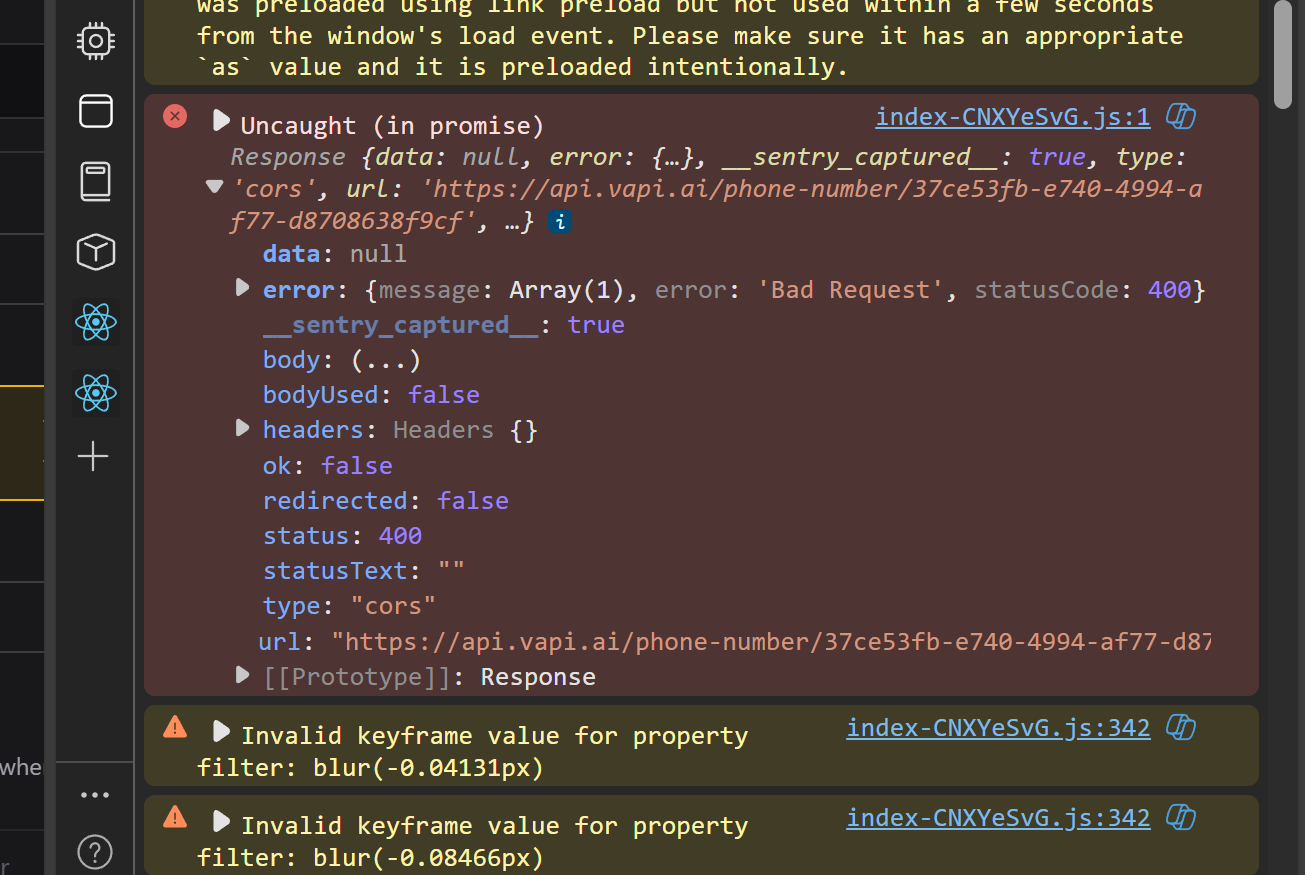Open the index-CNXYeSvG.js:1 source link

pos(1013,118)
